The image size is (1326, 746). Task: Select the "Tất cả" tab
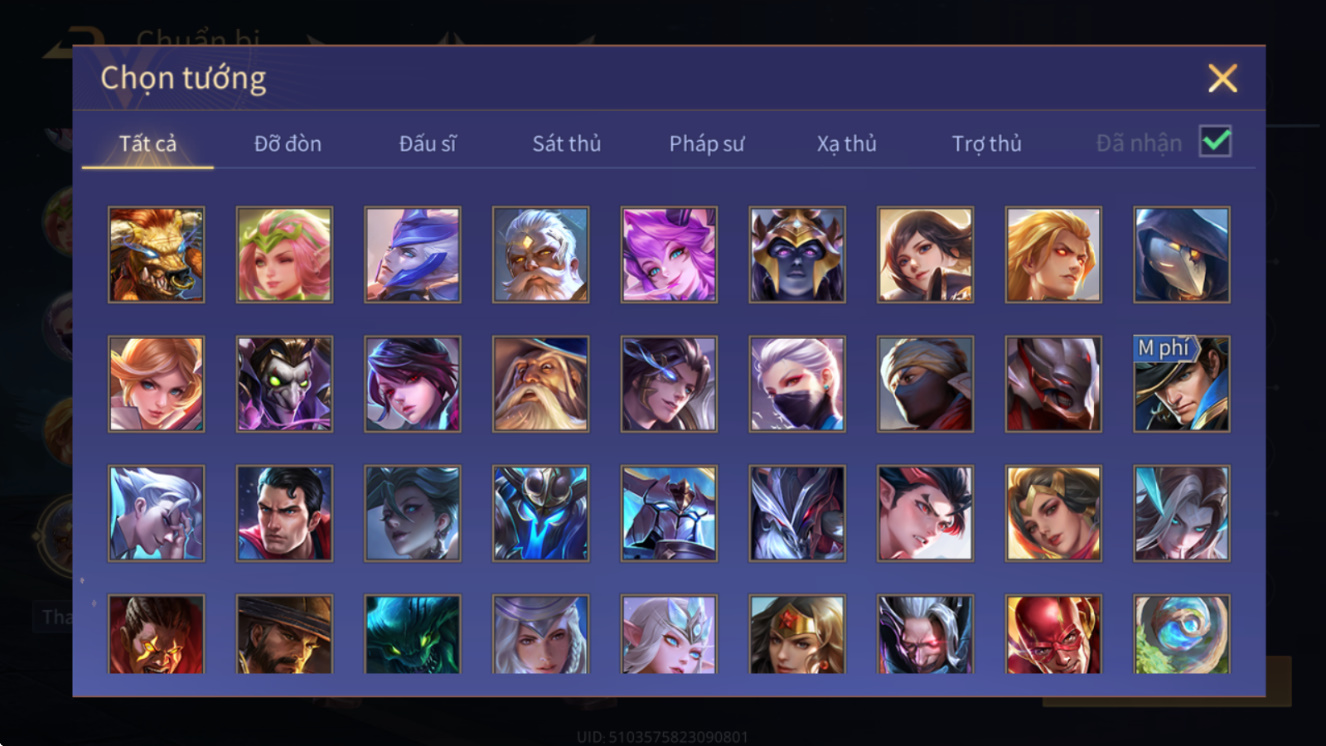point(148,143)
